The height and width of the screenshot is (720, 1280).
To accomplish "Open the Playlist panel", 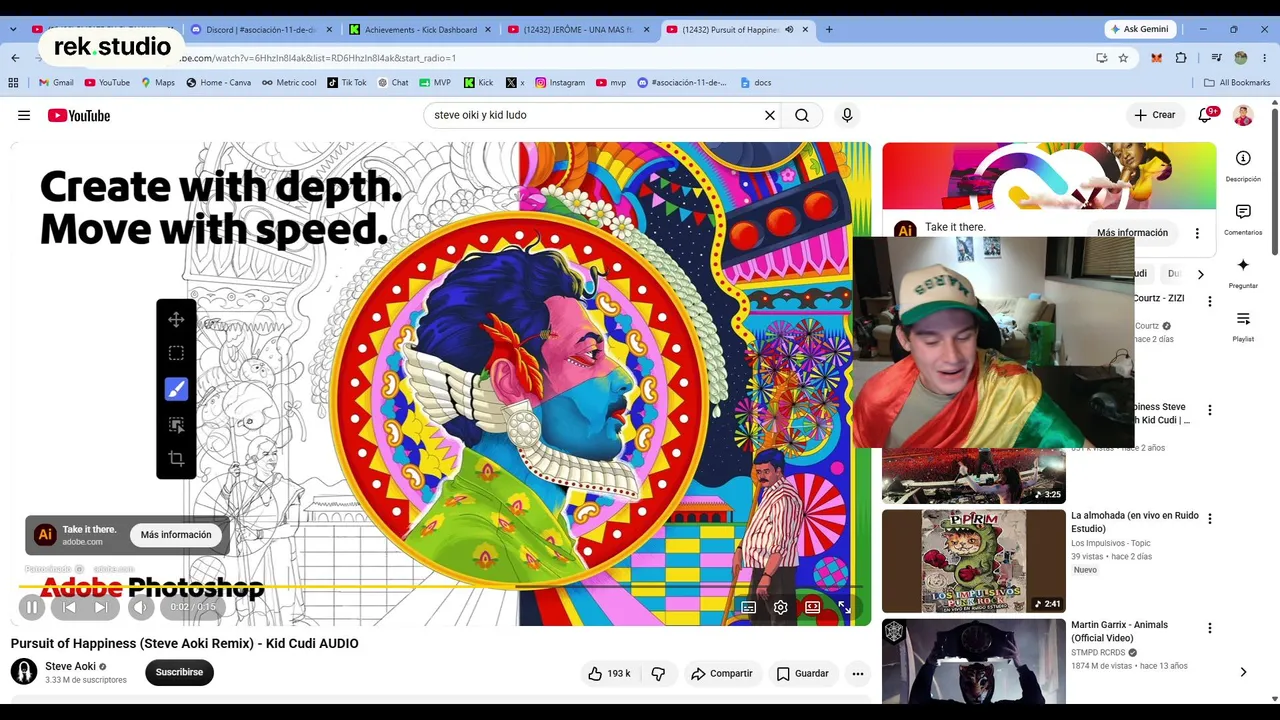I will coord(1243,327).
